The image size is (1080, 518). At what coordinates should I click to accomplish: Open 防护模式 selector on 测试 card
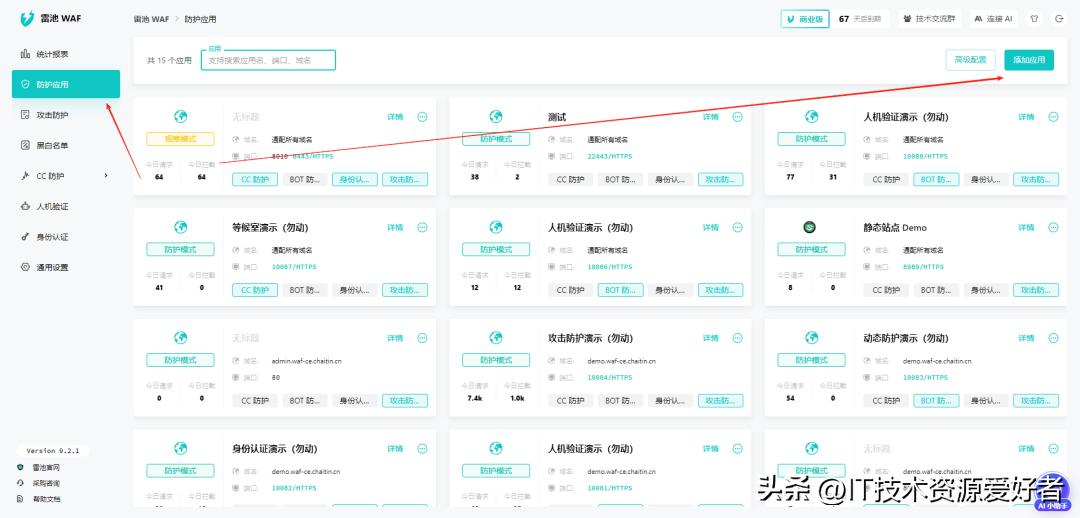click(x=496, y=138)
